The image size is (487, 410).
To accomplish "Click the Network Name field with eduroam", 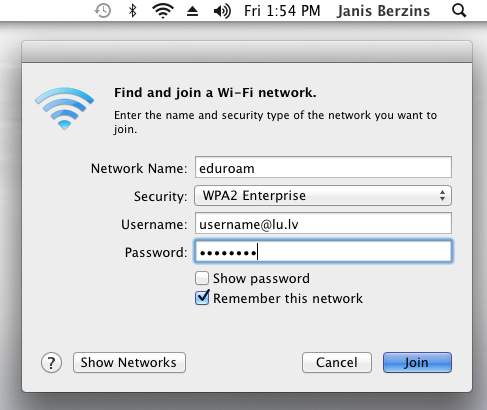I will point(323,167).
